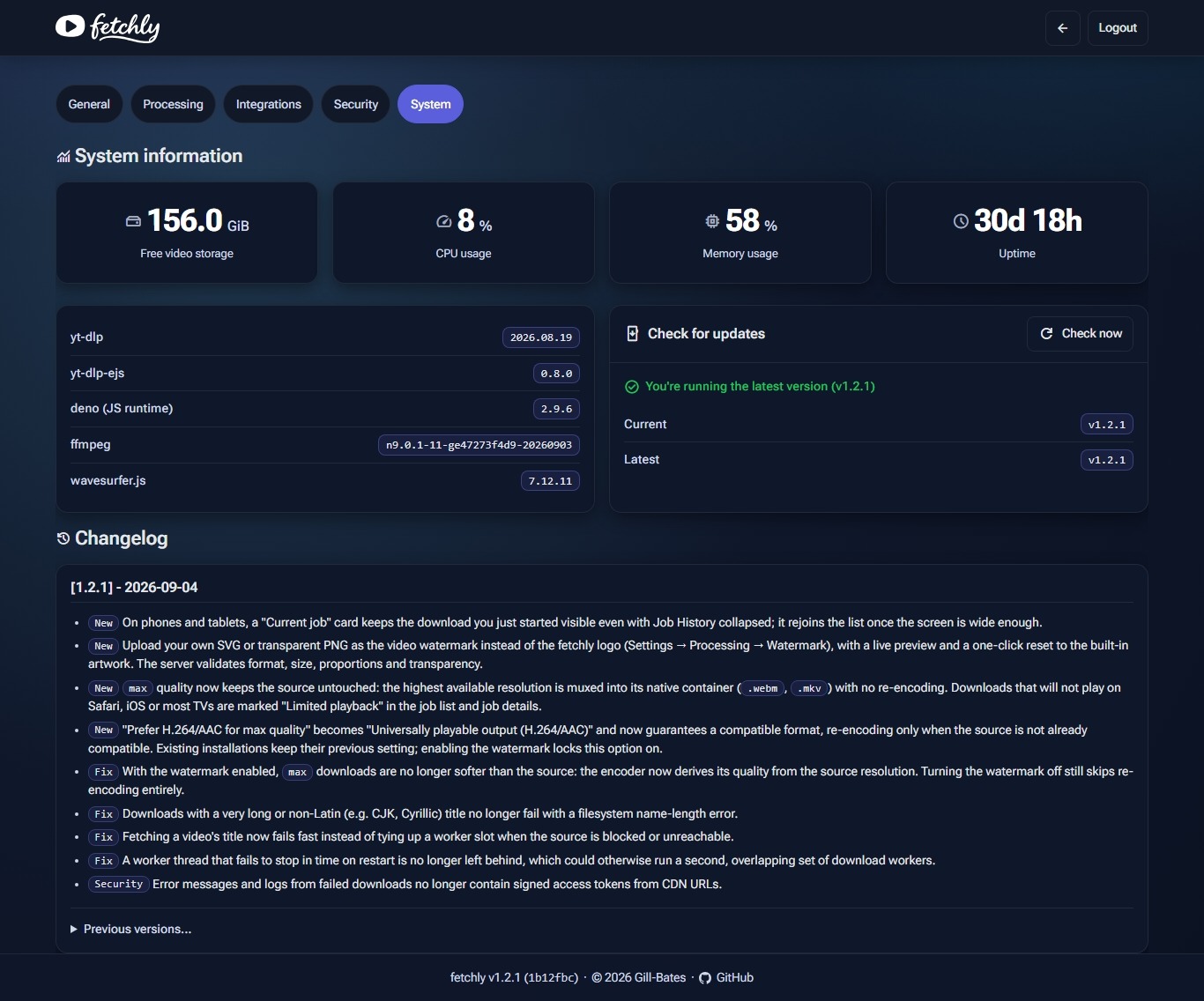Click the commit hash 1b12fbc in footer
1204x1001 pixels.
click(551, 978)
